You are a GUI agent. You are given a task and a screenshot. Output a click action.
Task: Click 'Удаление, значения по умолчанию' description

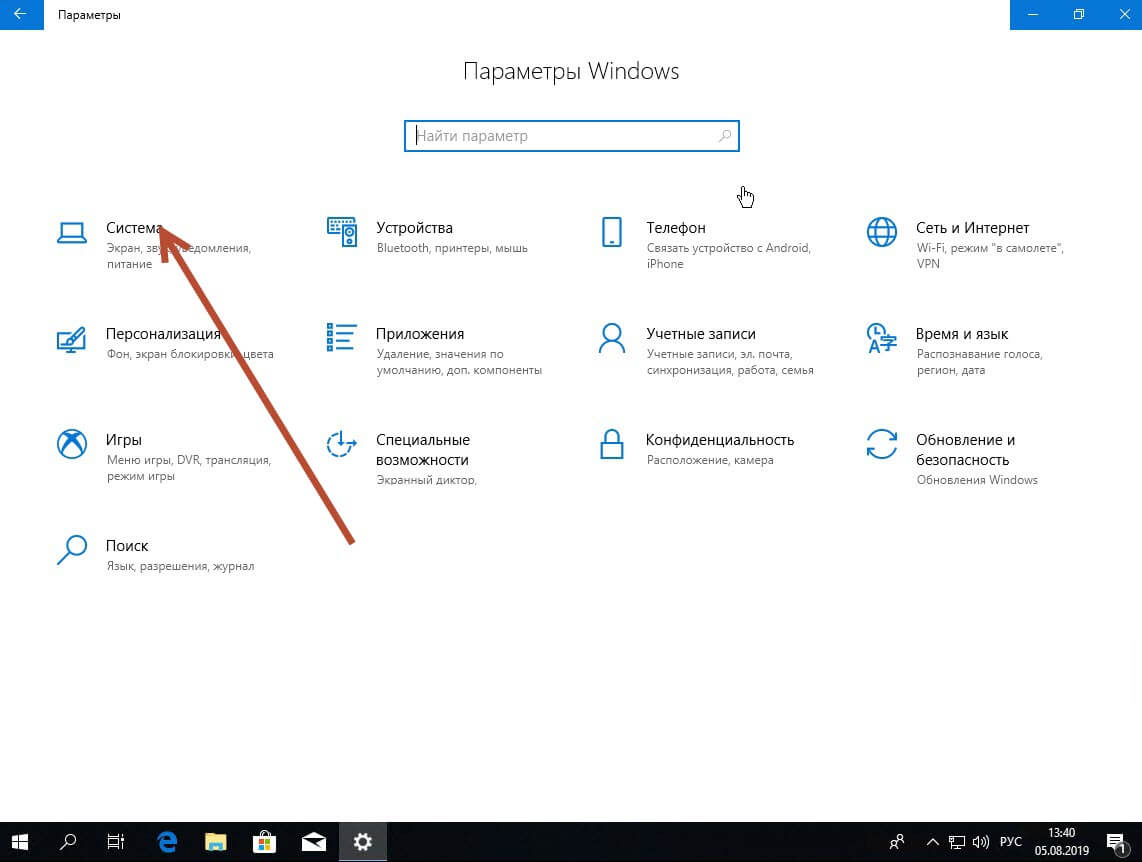coord(459,362)
